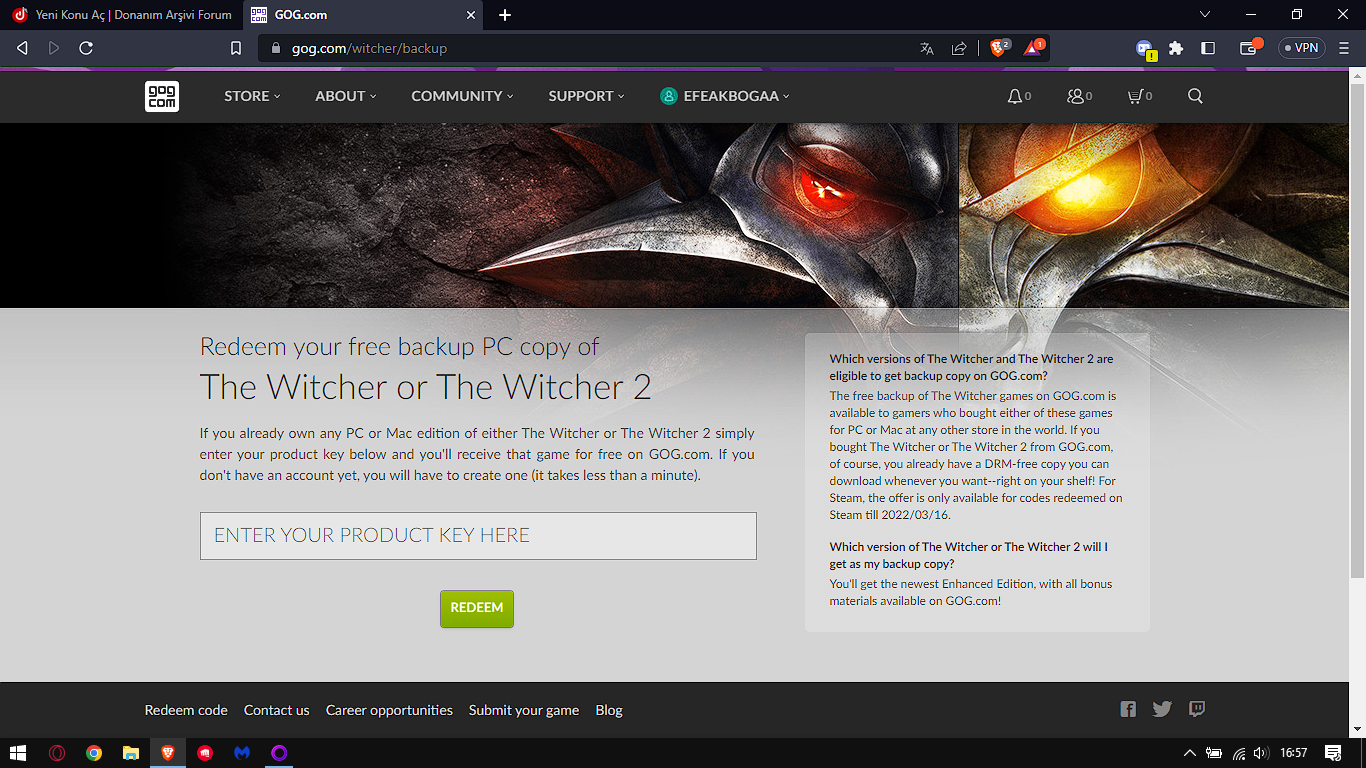Open File Explorer from the taskbar

(x=131, y=753)
